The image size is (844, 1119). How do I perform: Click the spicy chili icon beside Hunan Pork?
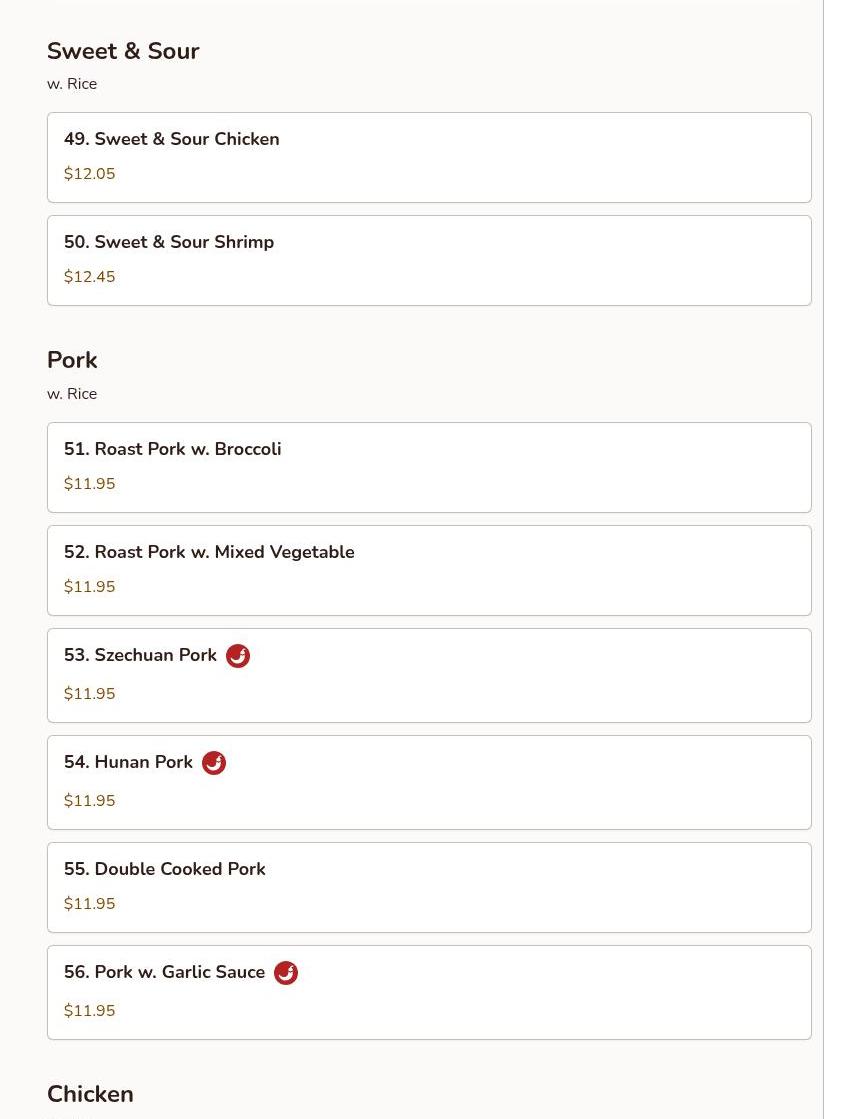214,763
